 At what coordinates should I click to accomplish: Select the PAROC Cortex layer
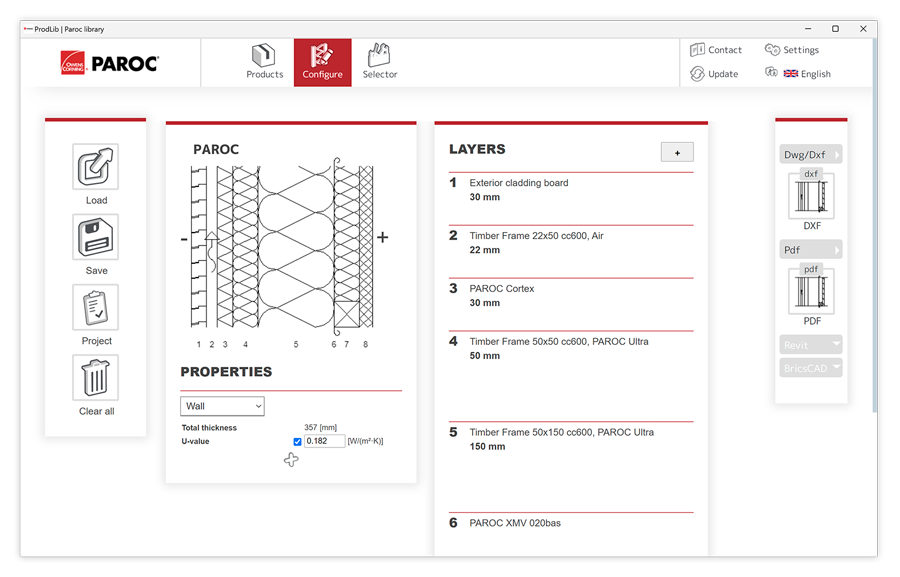coord(502,289)
